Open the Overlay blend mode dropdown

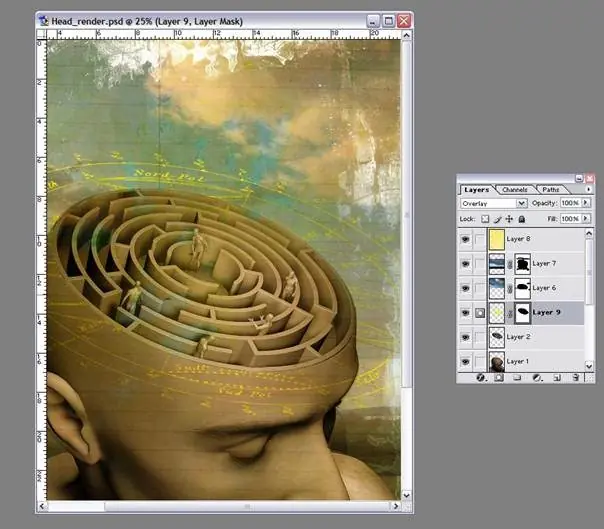(x=521, y=203)
